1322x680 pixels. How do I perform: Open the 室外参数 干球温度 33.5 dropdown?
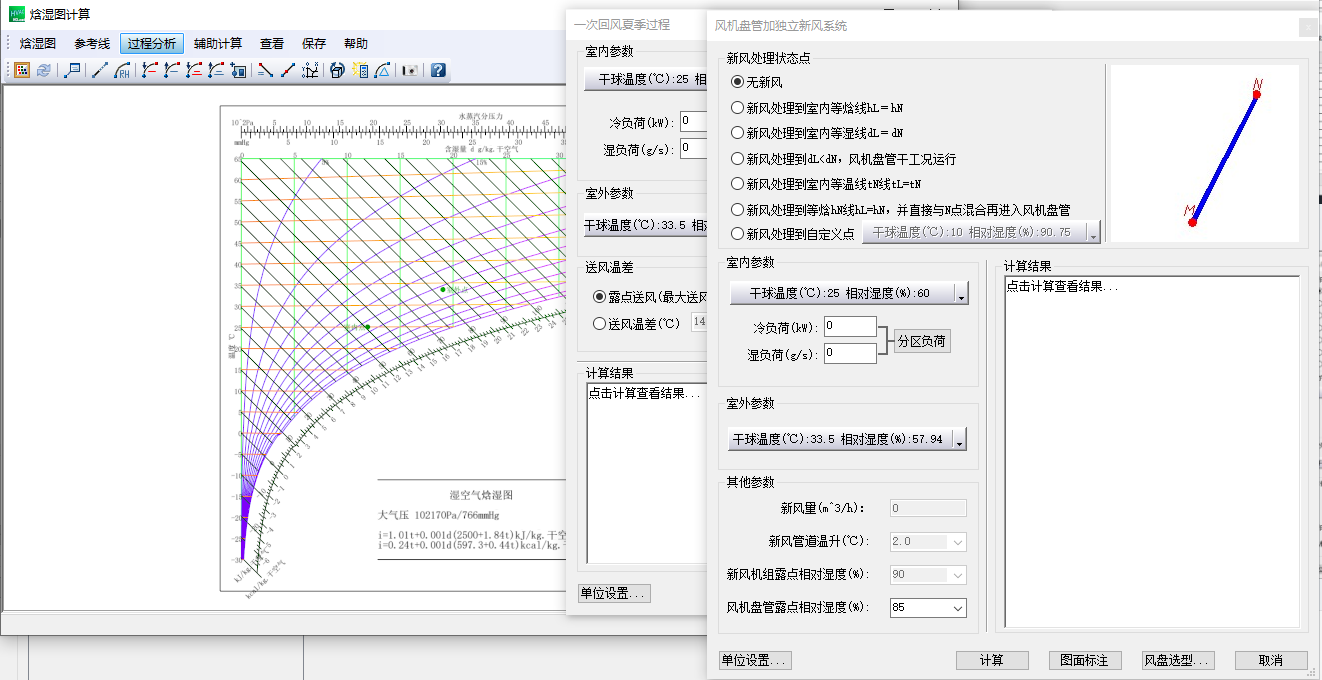point(960,440)
